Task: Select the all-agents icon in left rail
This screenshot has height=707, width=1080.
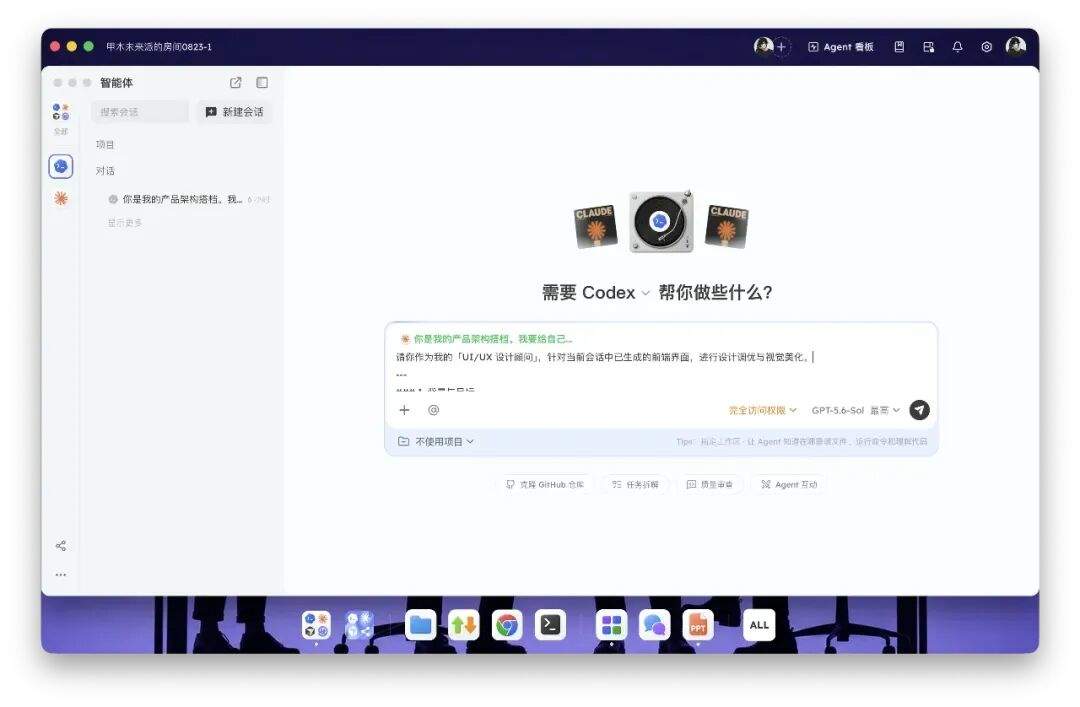Action: click(61, 112)
